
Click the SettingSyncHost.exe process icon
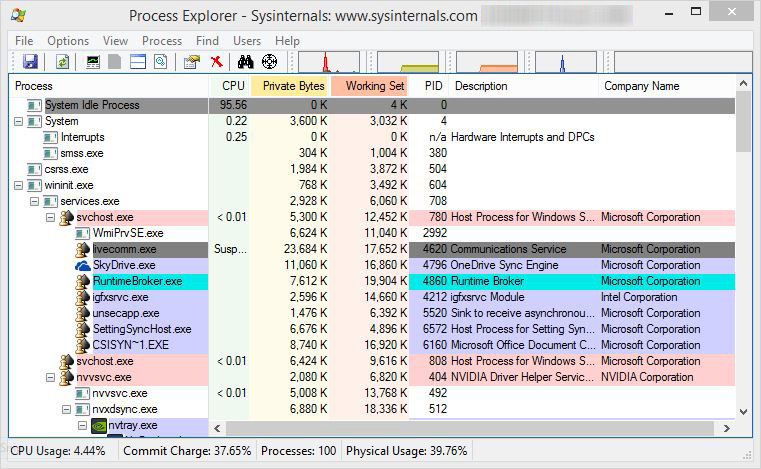(x=83, y=329)
